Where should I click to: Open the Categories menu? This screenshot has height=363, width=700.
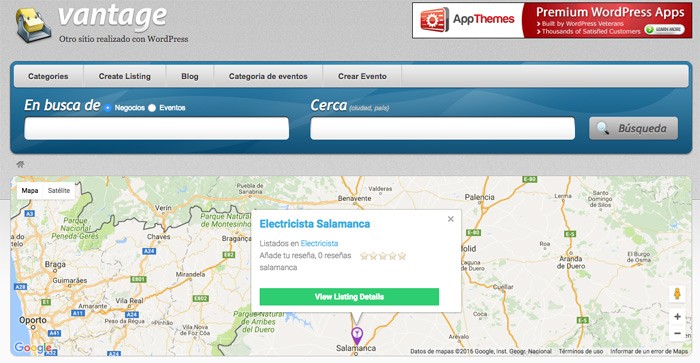pos(48,76)
